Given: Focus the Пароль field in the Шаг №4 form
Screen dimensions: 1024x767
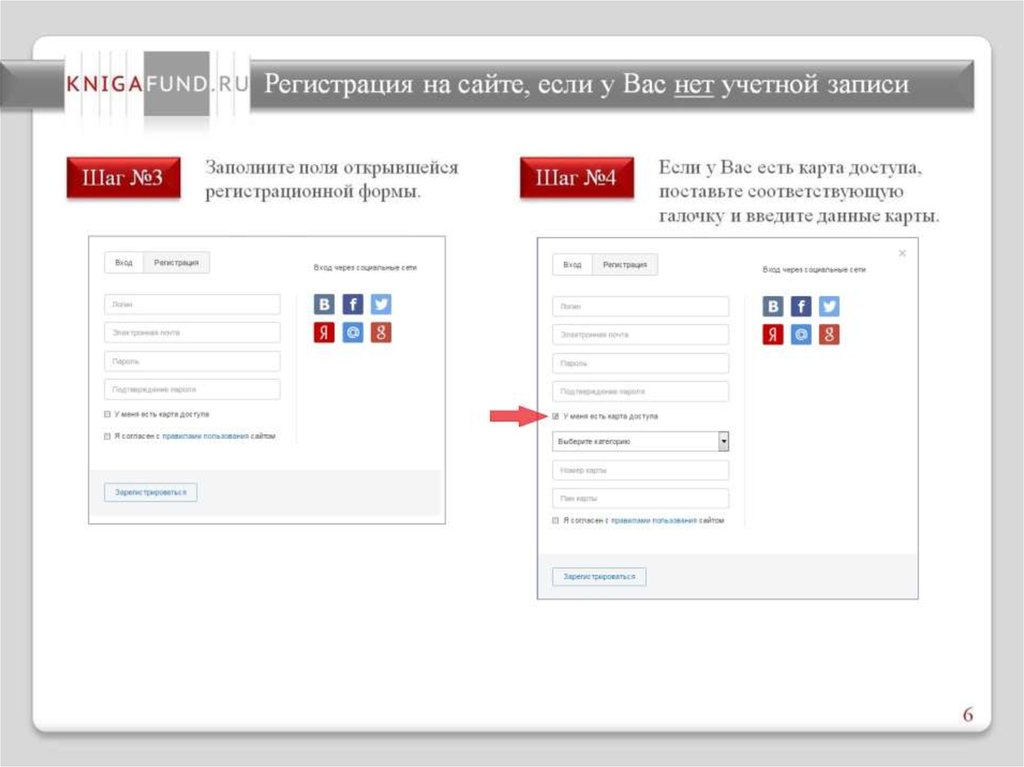Looking at the screenshot, I should [x=641, y=363].
